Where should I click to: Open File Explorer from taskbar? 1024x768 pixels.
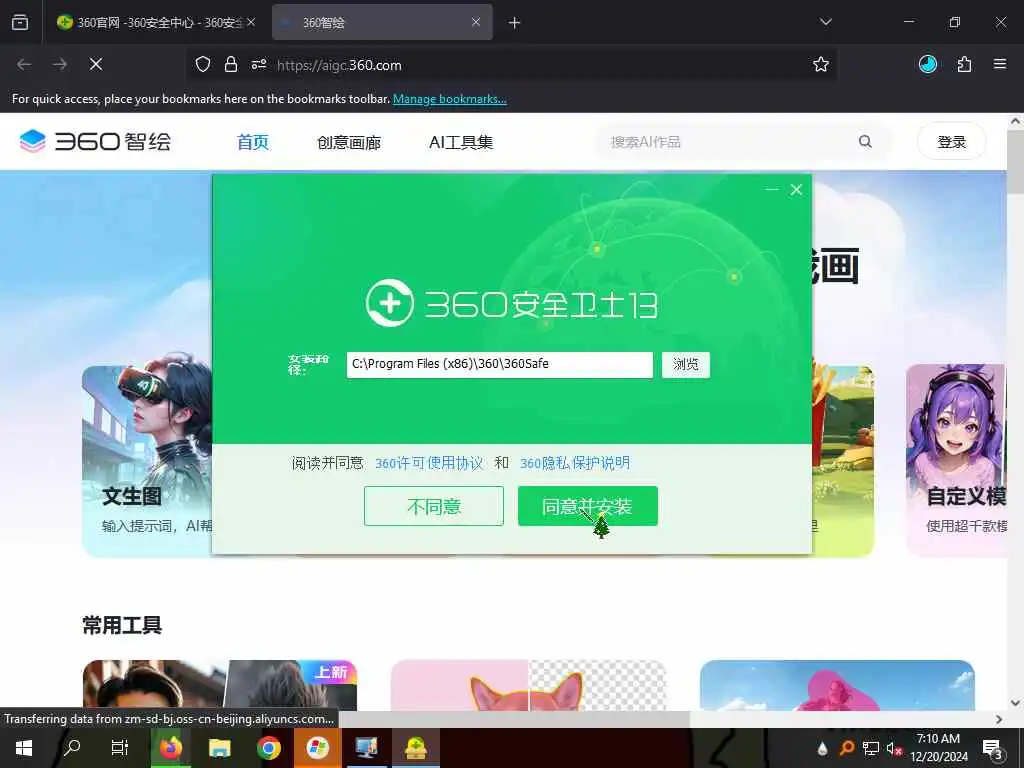(219, 748)
